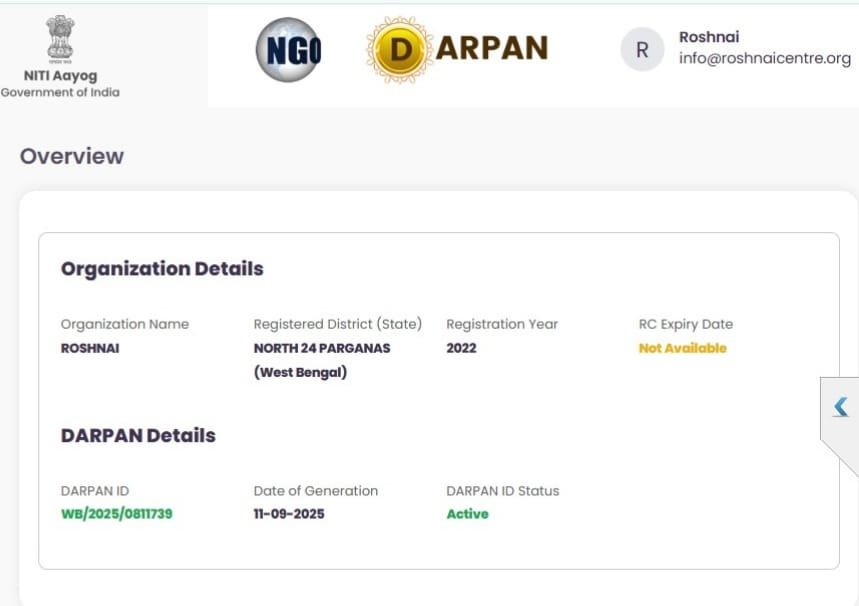The image size is (859, 606).
Task: Click the Organization Details section heading
Action: click(x=162, y=268)
